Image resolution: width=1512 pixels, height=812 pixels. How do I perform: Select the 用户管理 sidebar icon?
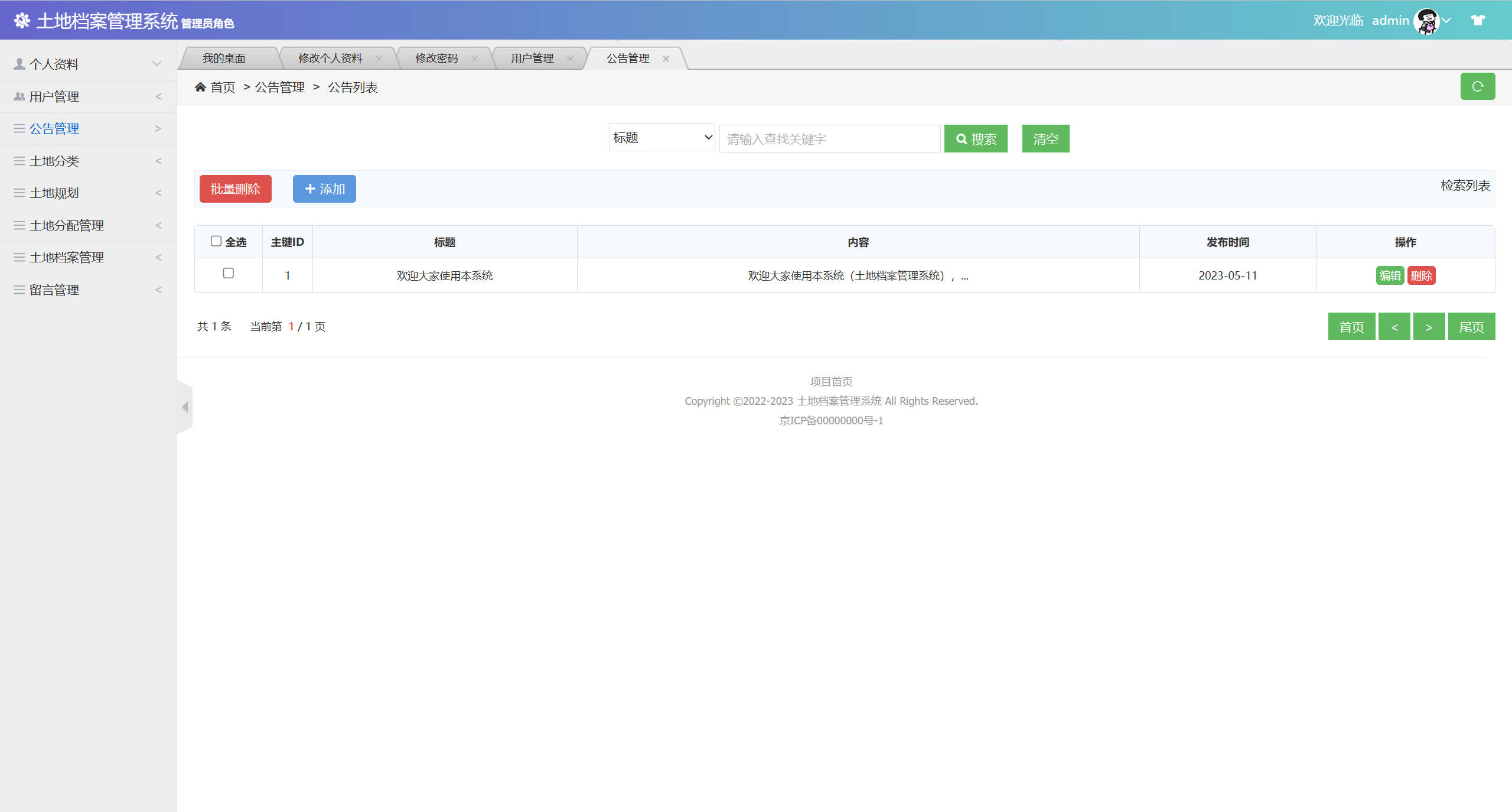[x=18, y=96]
